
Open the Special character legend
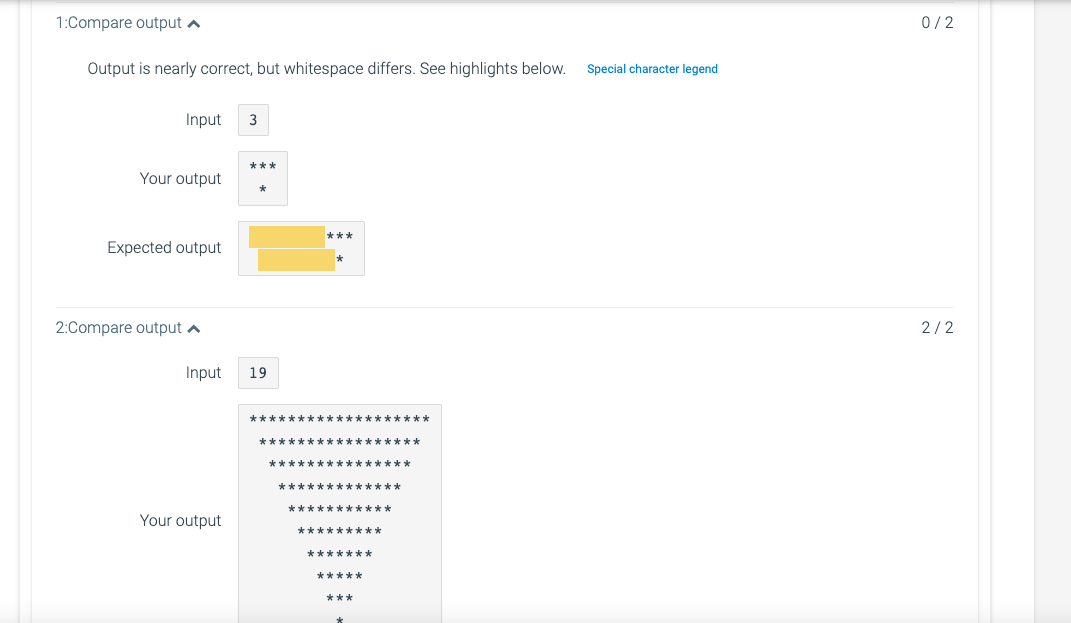[652, 68]
